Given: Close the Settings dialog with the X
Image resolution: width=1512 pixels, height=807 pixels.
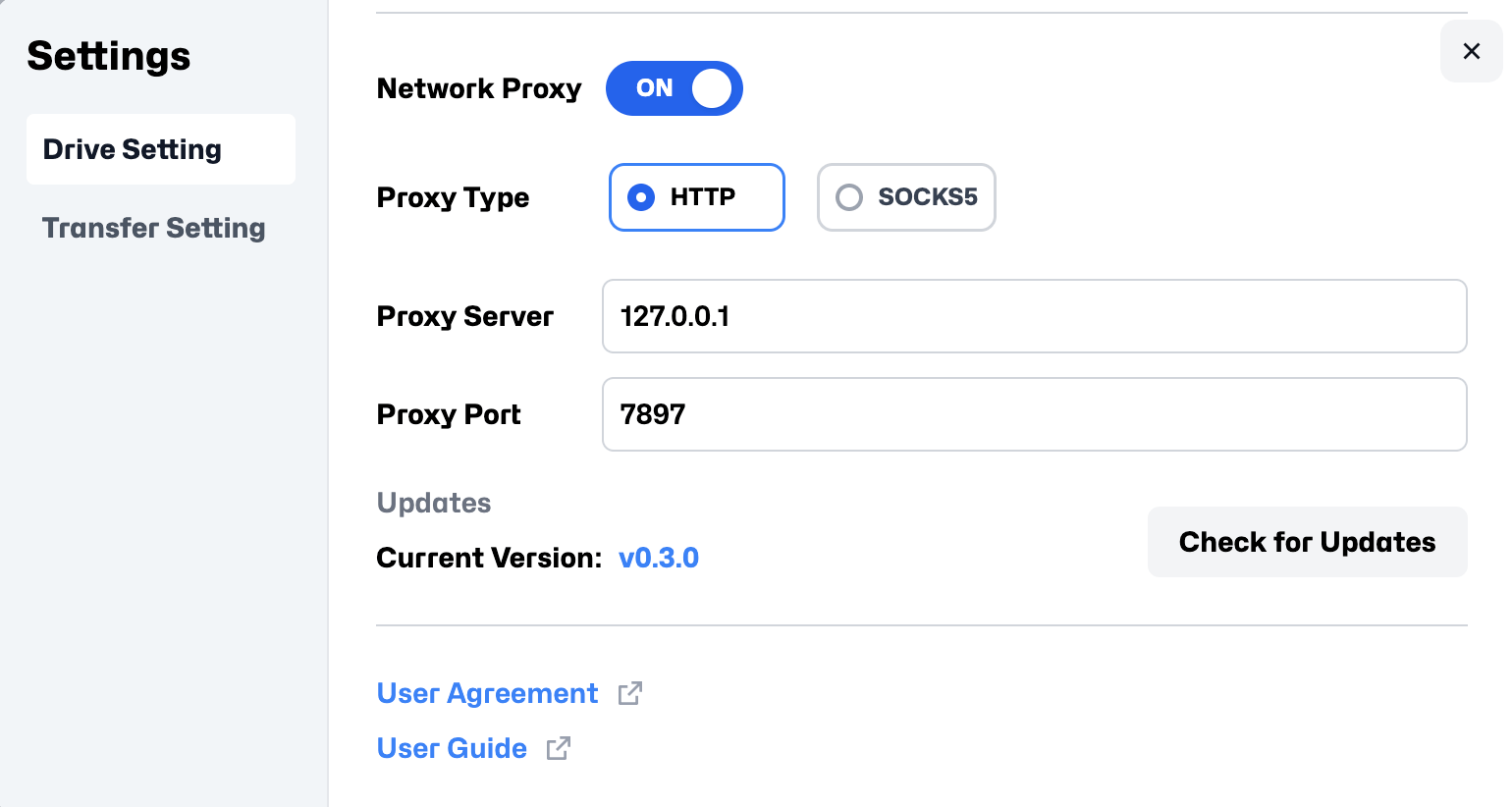Looking at the screenshot, I should click(1471, 51).
